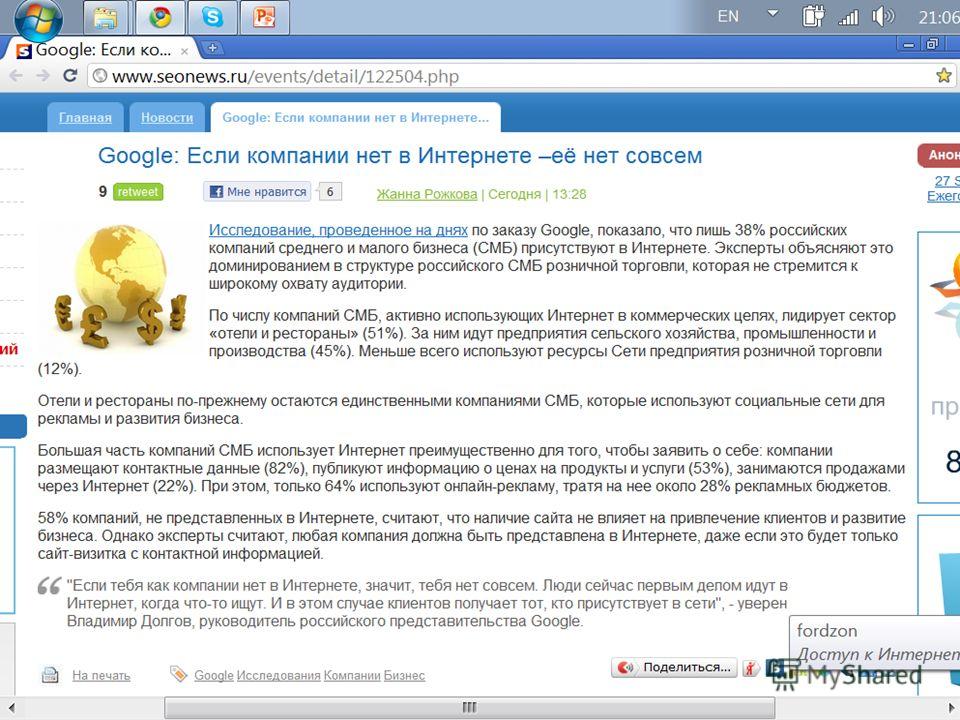Click the На печать print icon
960x720 pixels.
point(50,675)
